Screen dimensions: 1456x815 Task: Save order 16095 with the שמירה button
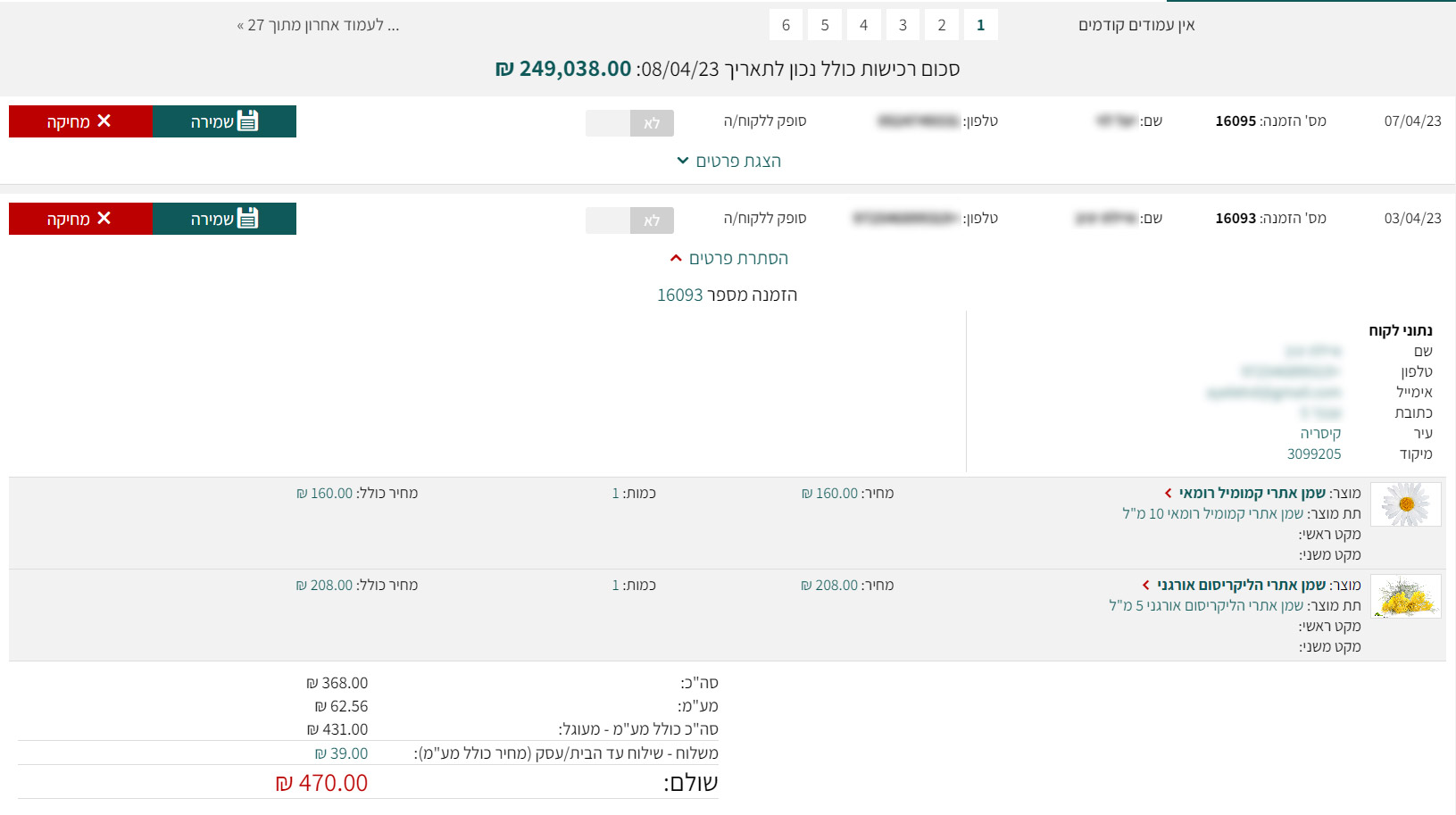point(224,121)
